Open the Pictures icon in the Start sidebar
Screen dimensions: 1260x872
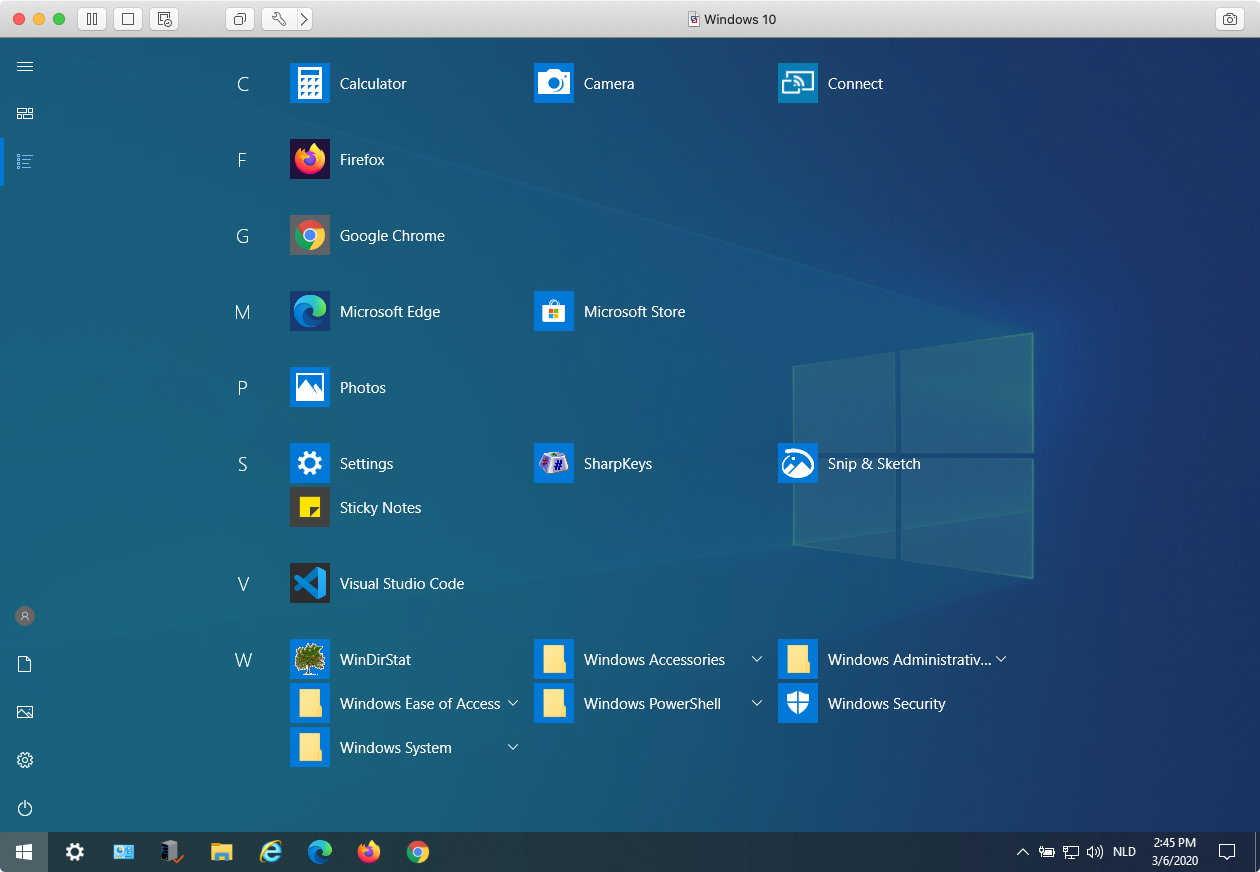[25, 712]
